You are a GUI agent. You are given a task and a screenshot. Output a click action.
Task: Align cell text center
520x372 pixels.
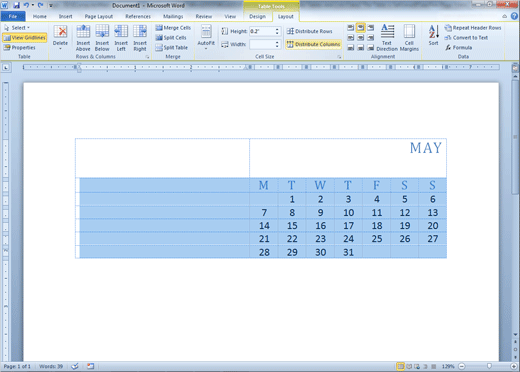tap(361, 38)
